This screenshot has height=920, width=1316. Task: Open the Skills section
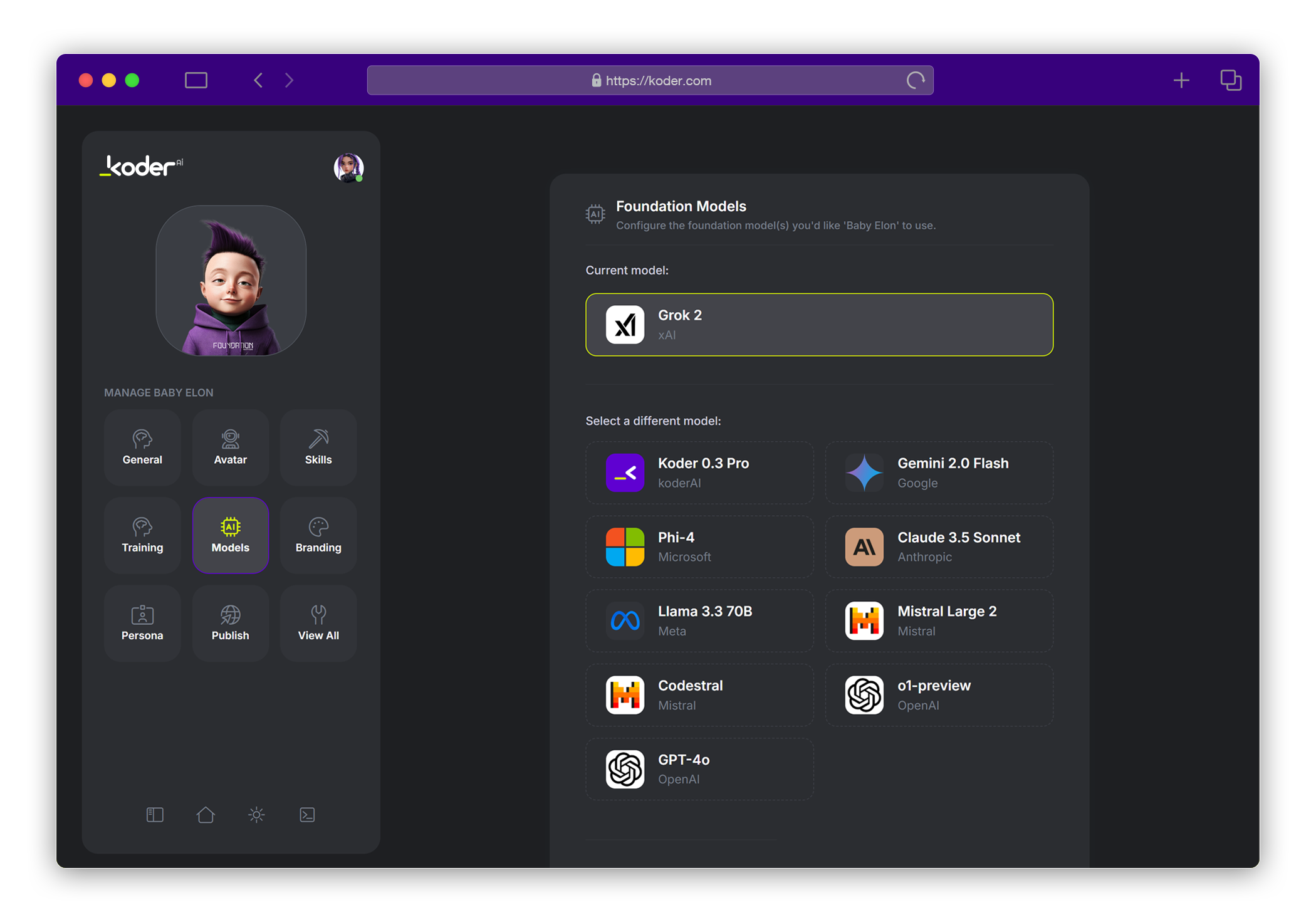tap(318, 447)
